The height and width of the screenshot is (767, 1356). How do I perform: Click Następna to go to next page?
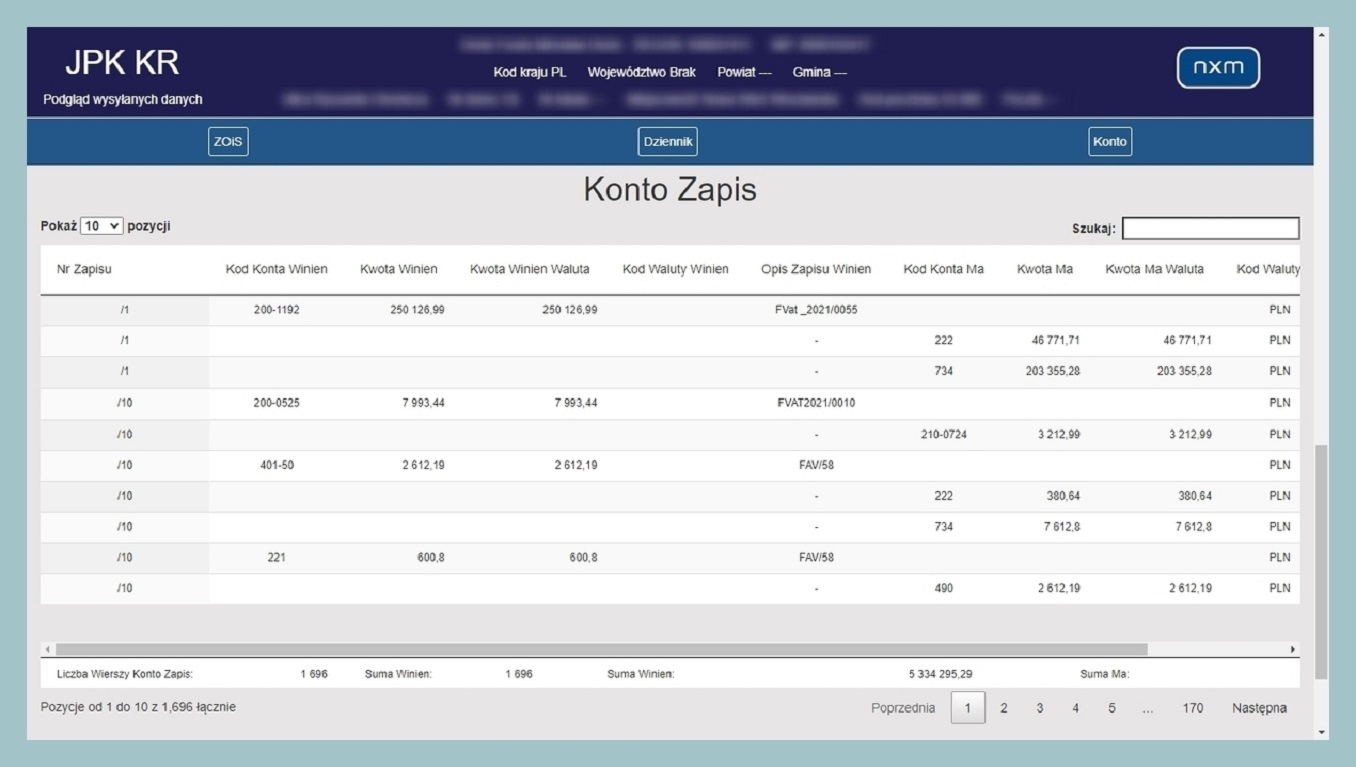pos(1259,708)
